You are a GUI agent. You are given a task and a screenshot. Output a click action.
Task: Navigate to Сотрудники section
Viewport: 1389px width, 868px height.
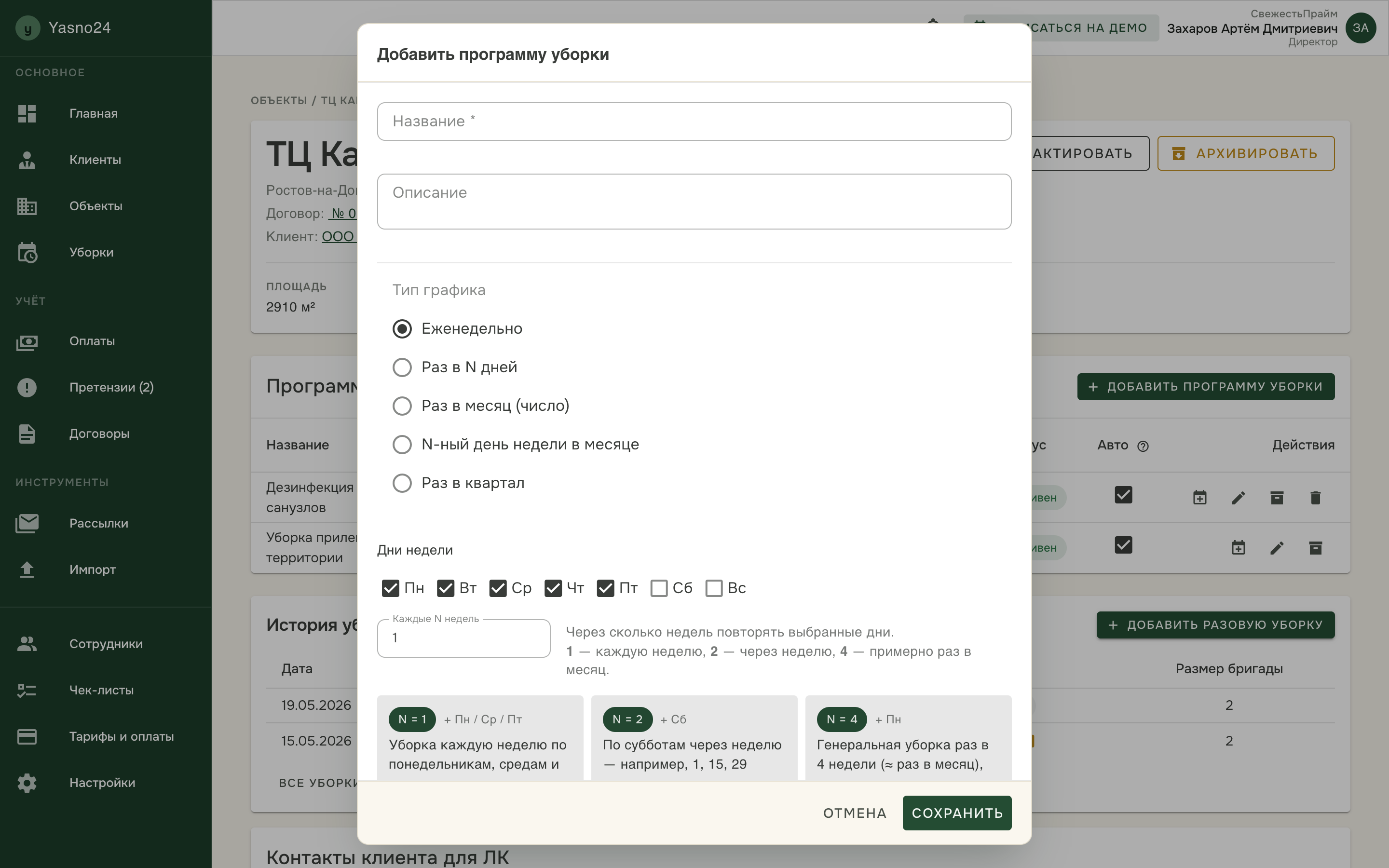click(x=106, y=644)
